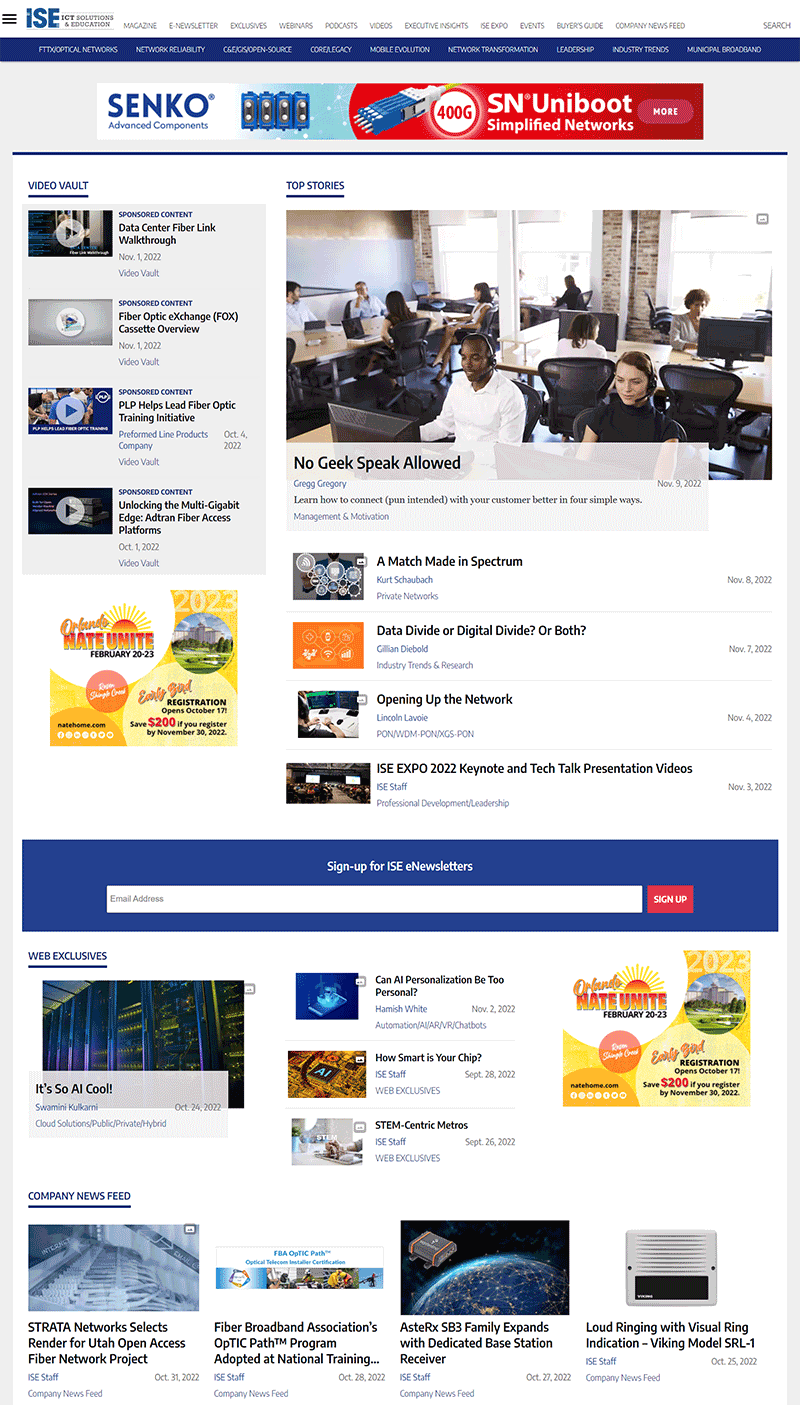Screen dimensions: 800x1405
Task: Click the Viking SRL-1 product thumbnail
Action: (670, 1267)
